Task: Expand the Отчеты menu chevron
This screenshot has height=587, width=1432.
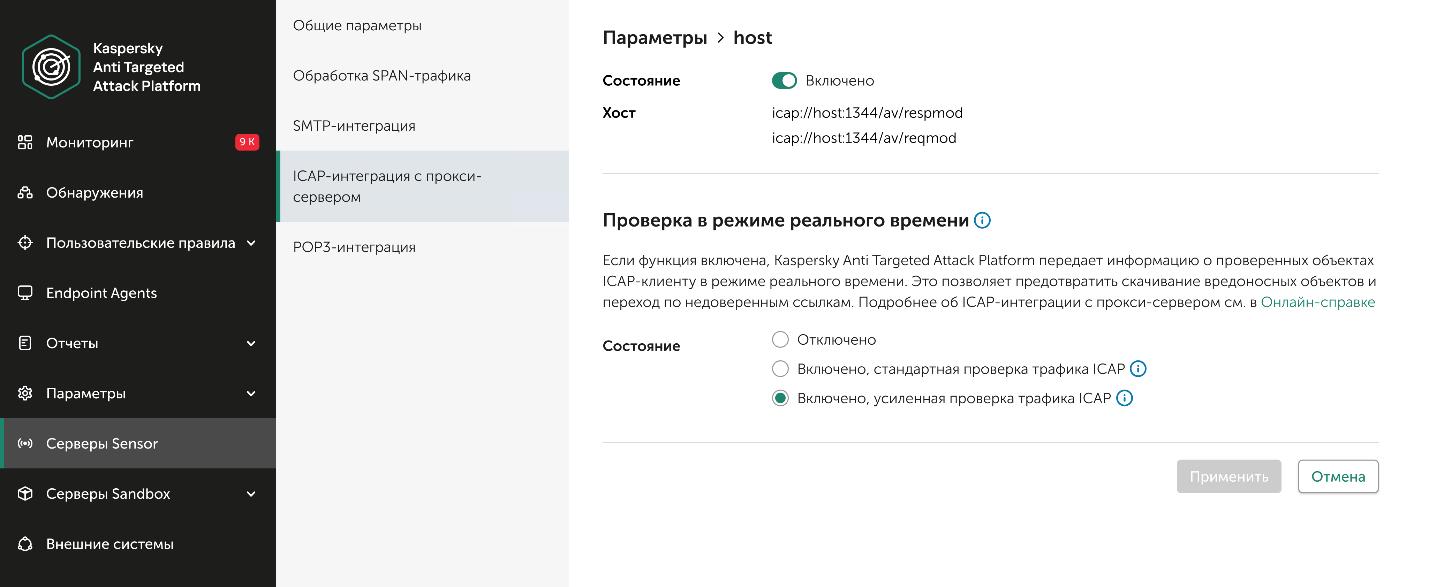Action: tap(251, 343)
